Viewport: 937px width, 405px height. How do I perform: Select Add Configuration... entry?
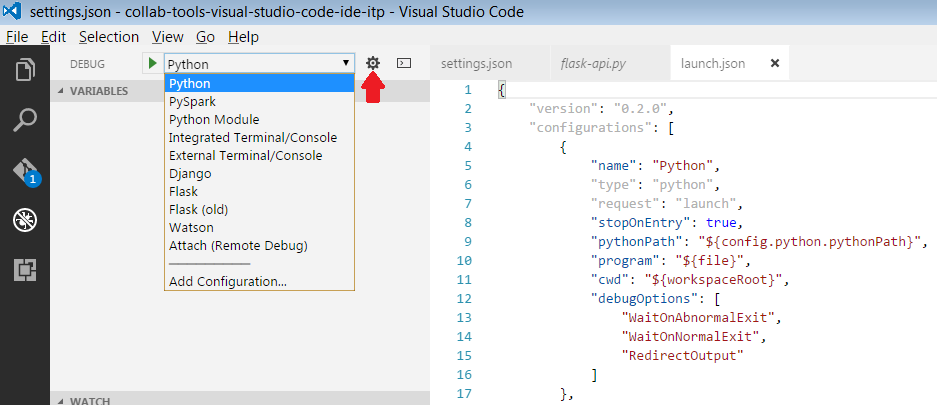259,281
